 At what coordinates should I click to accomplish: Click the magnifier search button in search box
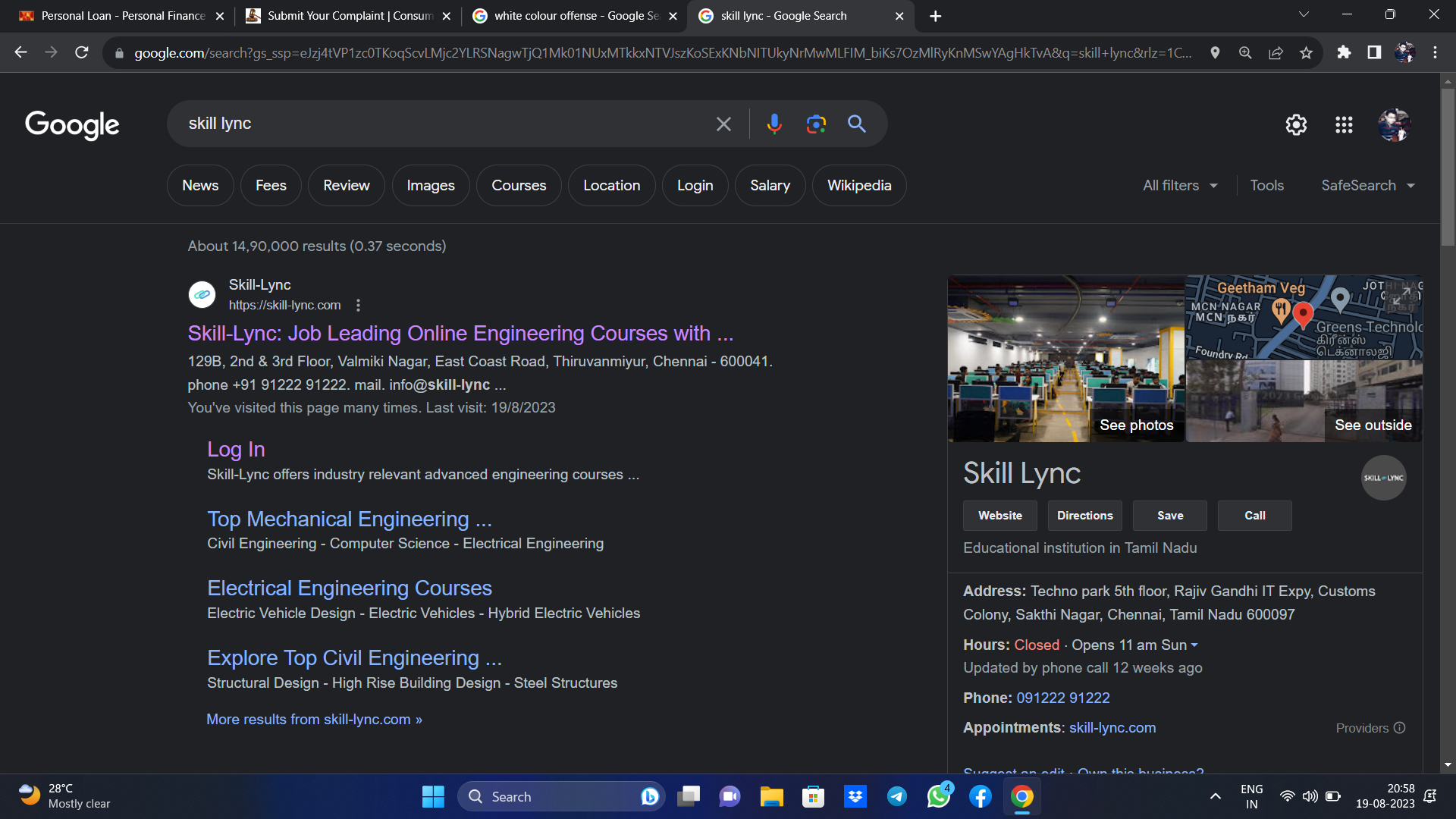pyautogui.click(x=857, y=124)
